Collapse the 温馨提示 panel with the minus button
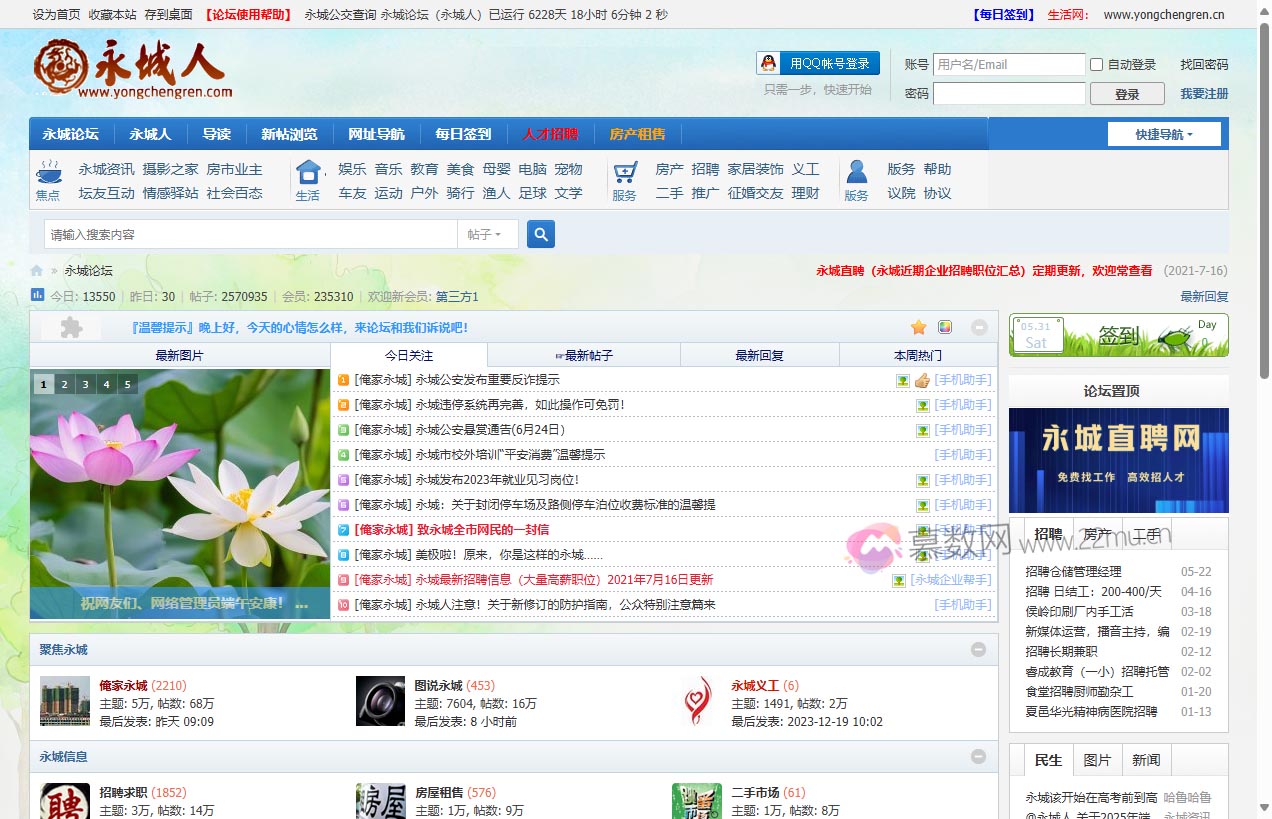The width and height of the screenshot is (1272, 819). 979,327
